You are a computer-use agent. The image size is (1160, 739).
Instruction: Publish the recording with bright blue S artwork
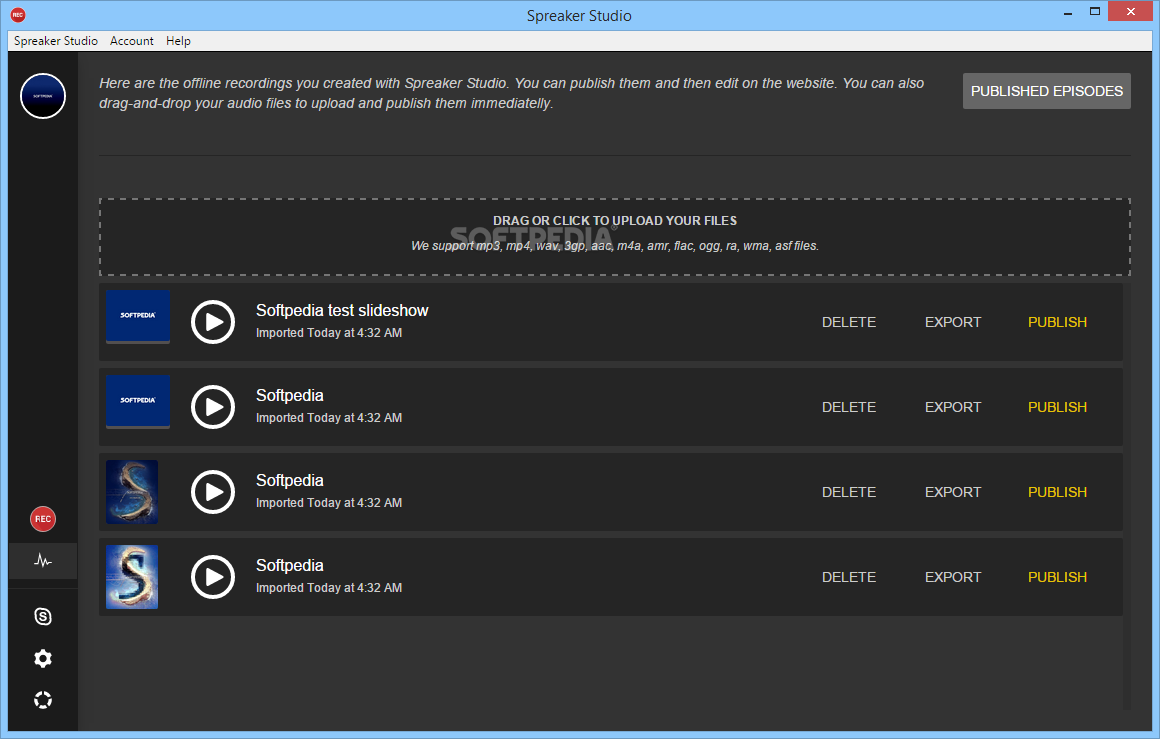[x=1057, y=578]
